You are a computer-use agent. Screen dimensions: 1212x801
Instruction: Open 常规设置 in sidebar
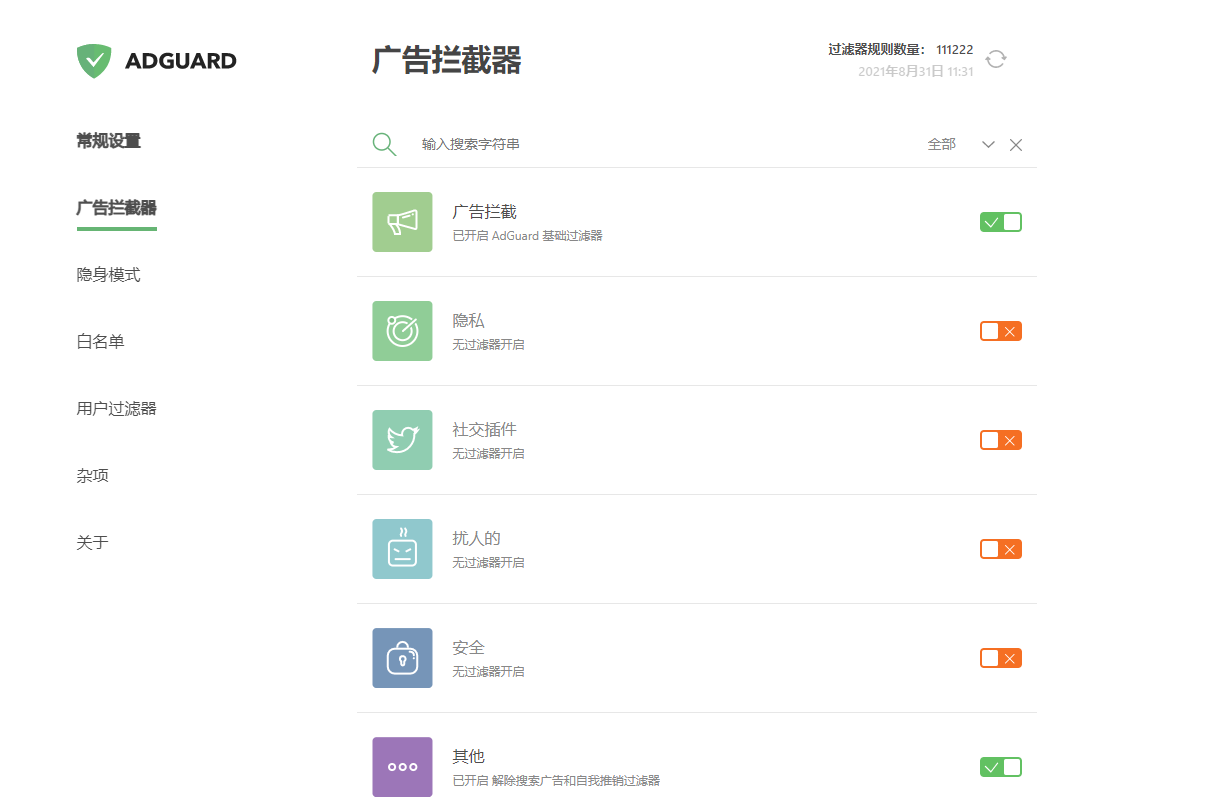click(x=109, y=141)
